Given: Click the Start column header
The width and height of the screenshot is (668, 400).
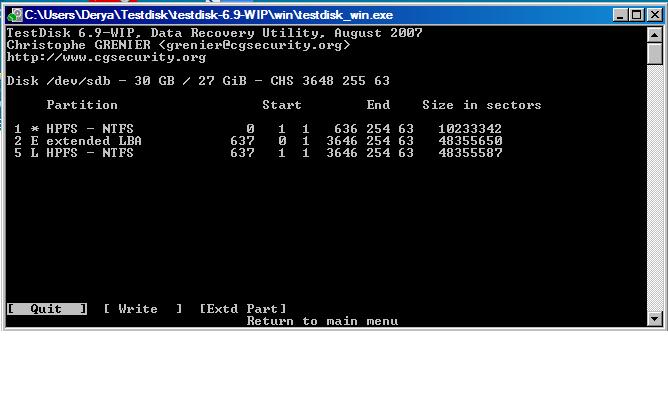Looking at the screenshot, I should (x=282, y=105).
